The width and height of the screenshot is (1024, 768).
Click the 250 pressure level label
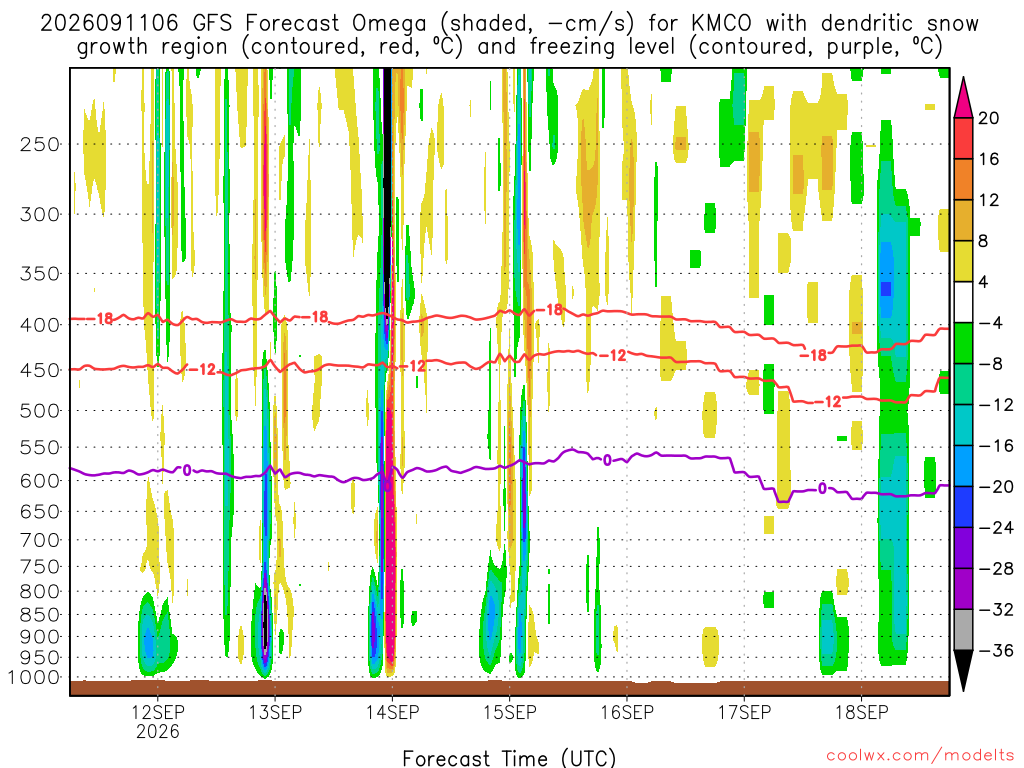(40, 144)
